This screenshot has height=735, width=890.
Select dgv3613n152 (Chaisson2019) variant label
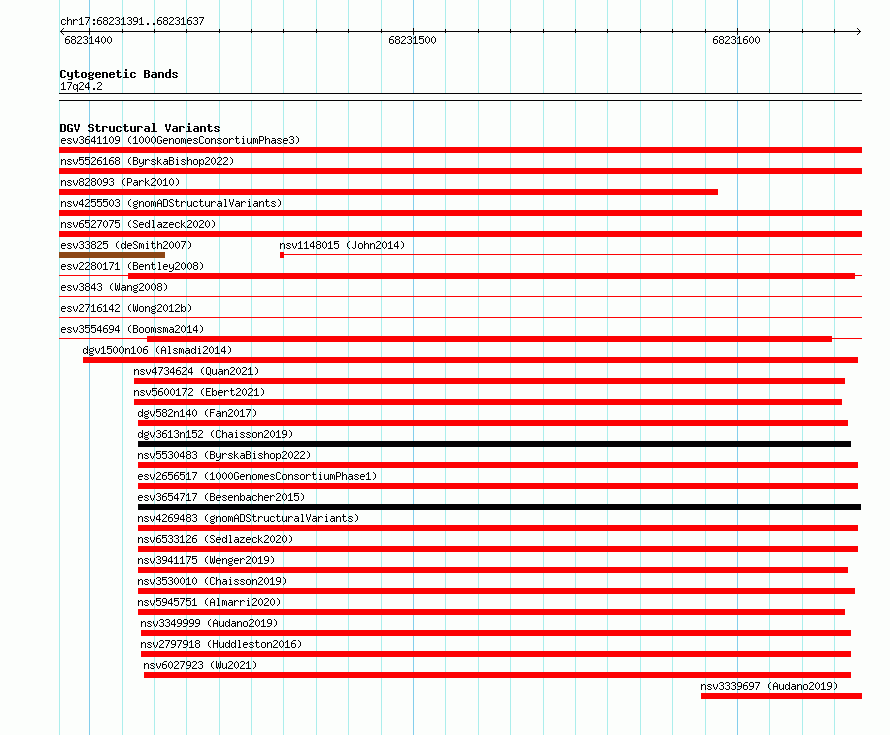tap(215, 434)
